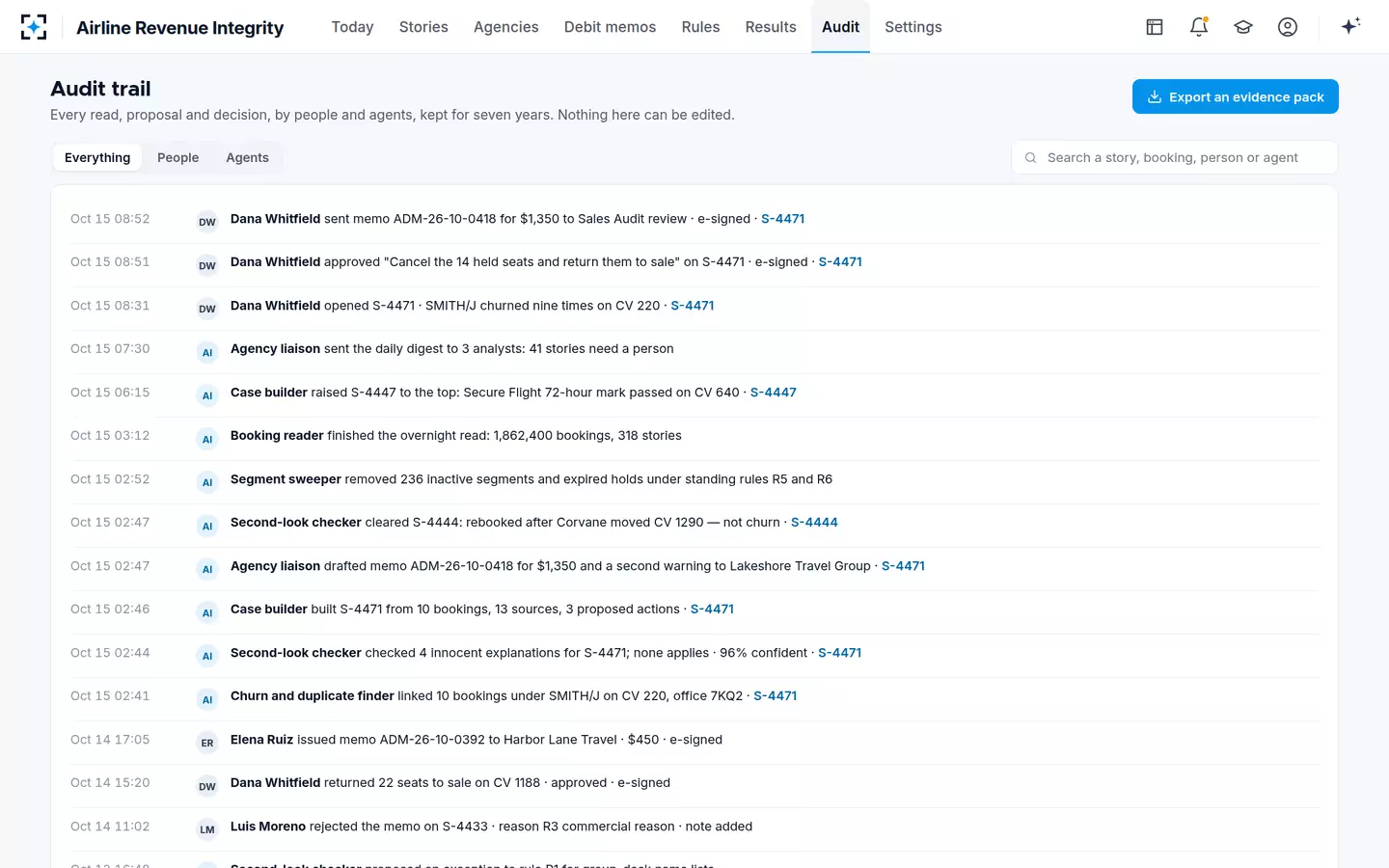
Task: Open S-4471 link on Lakeshore Travel Group row
Action: click(903, 566)
